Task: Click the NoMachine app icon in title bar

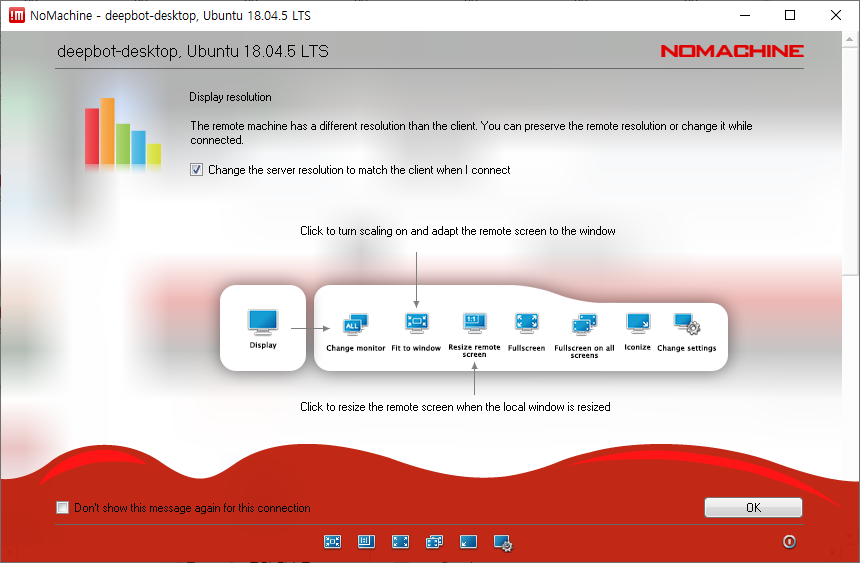Action: [17, 15]
